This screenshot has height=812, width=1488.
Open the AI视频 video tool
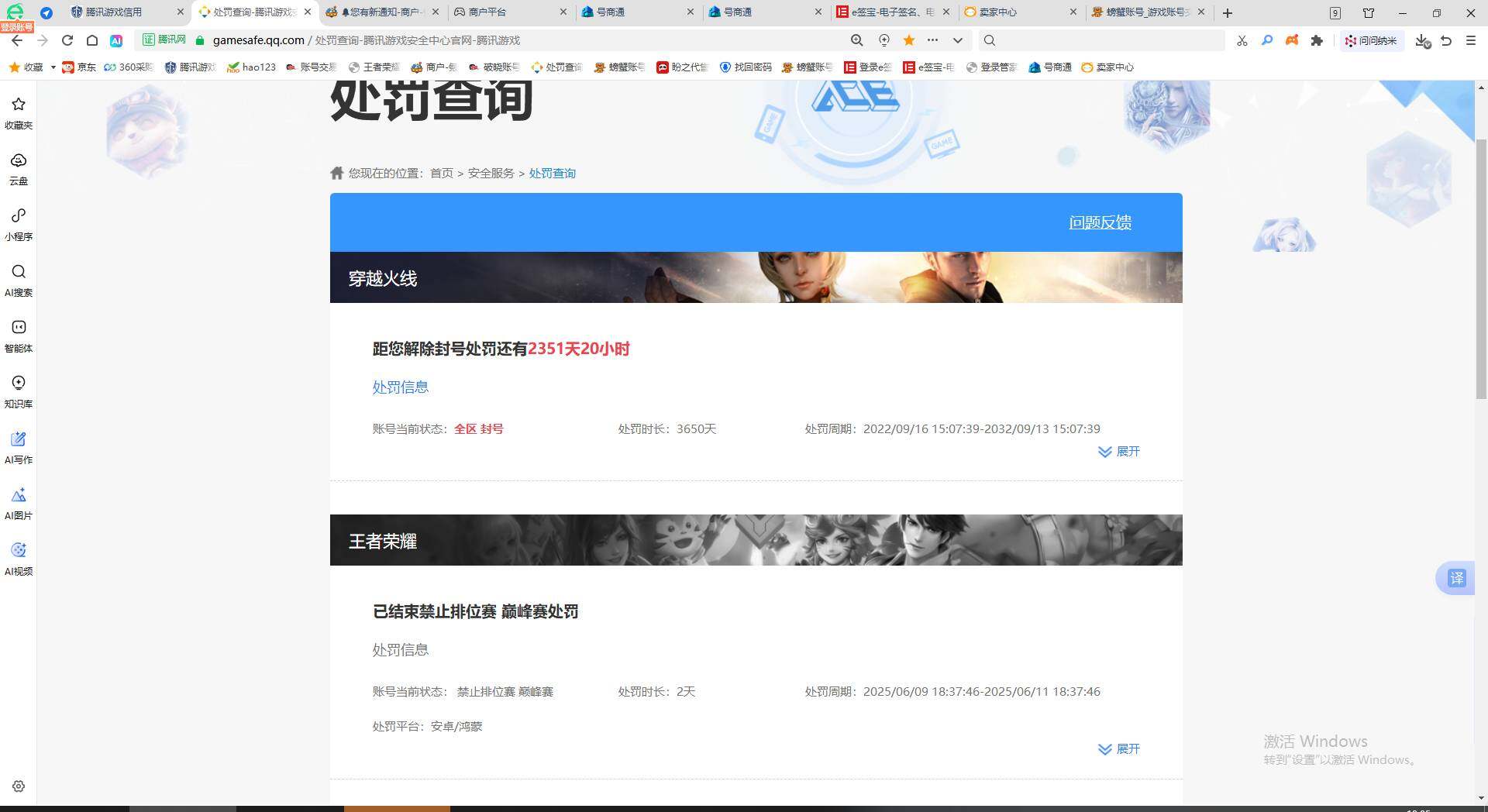[x=18, y=558]
